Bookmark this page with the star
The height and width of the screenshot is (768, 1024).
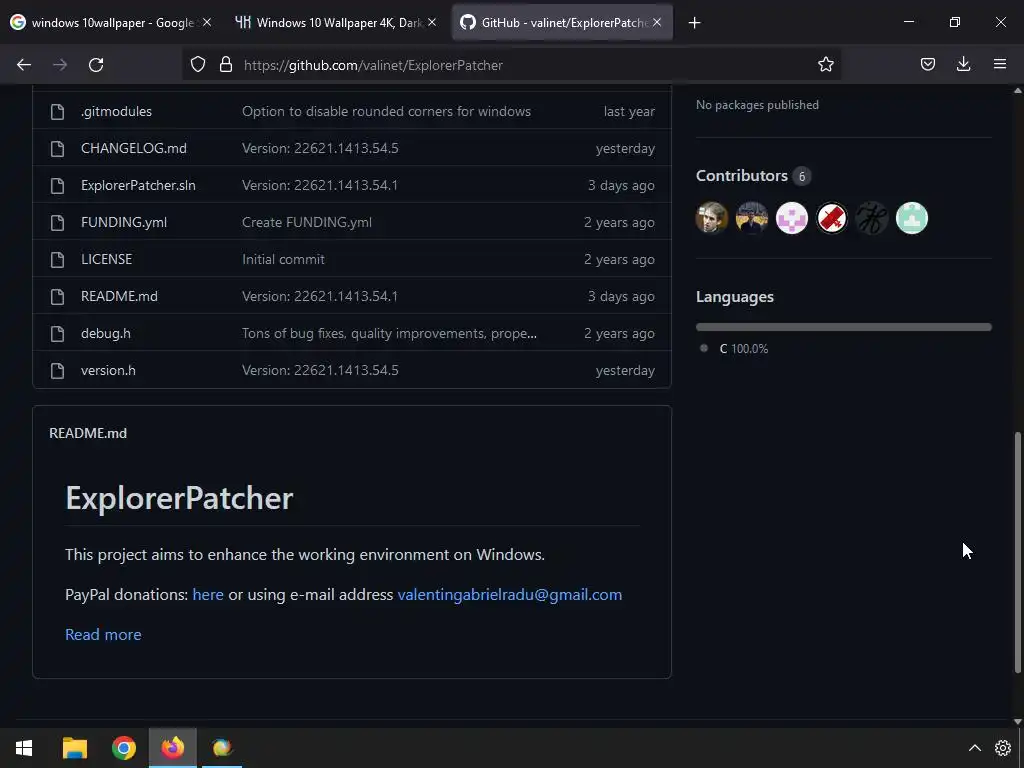coord(825,64)
